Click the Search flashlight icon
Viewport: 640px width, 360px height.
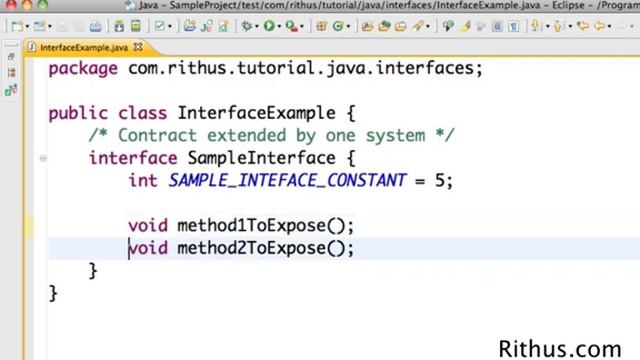tap(418, 27)
